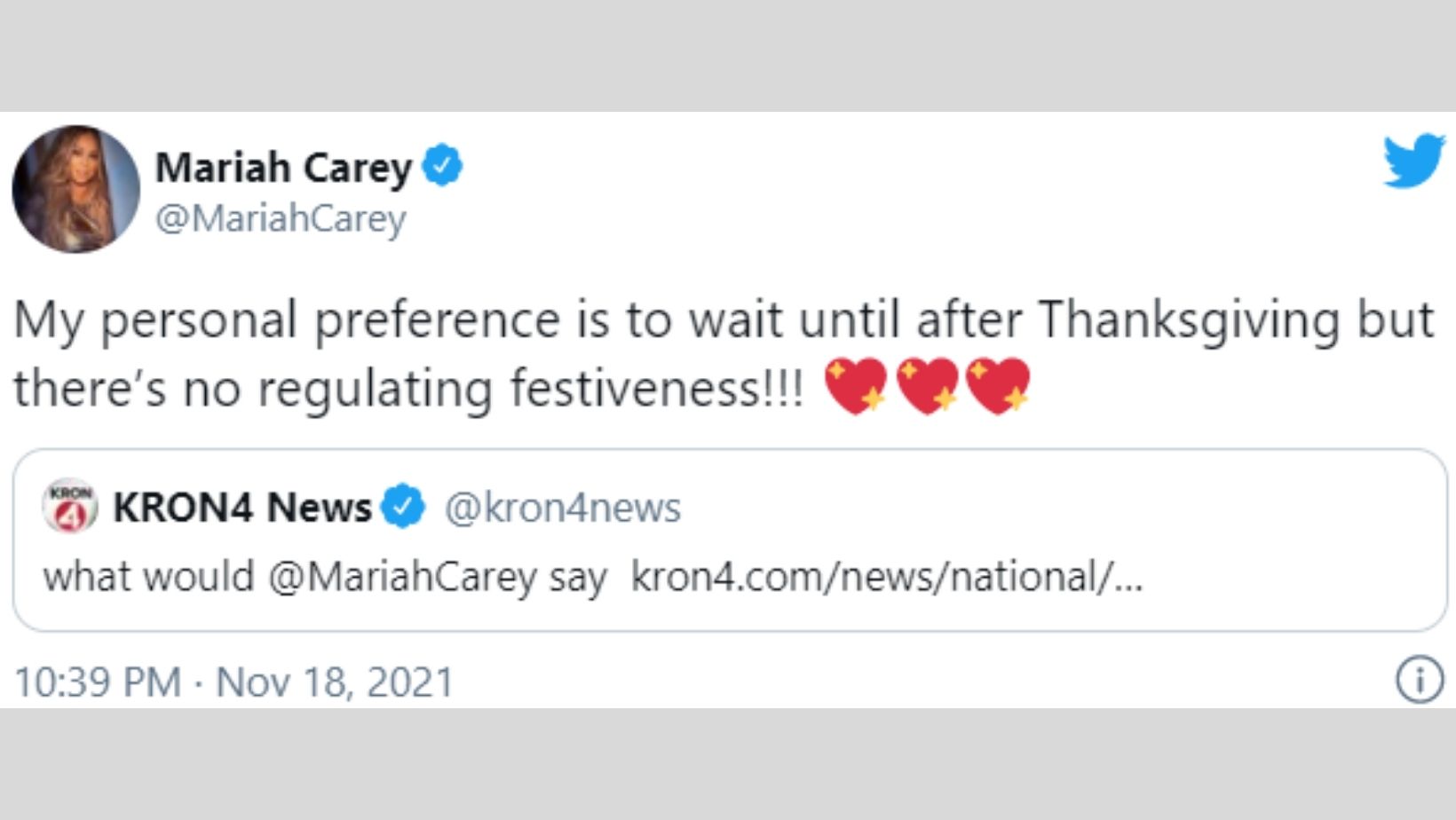Open the @MariahCarey handle under the name

click(281, 218)
